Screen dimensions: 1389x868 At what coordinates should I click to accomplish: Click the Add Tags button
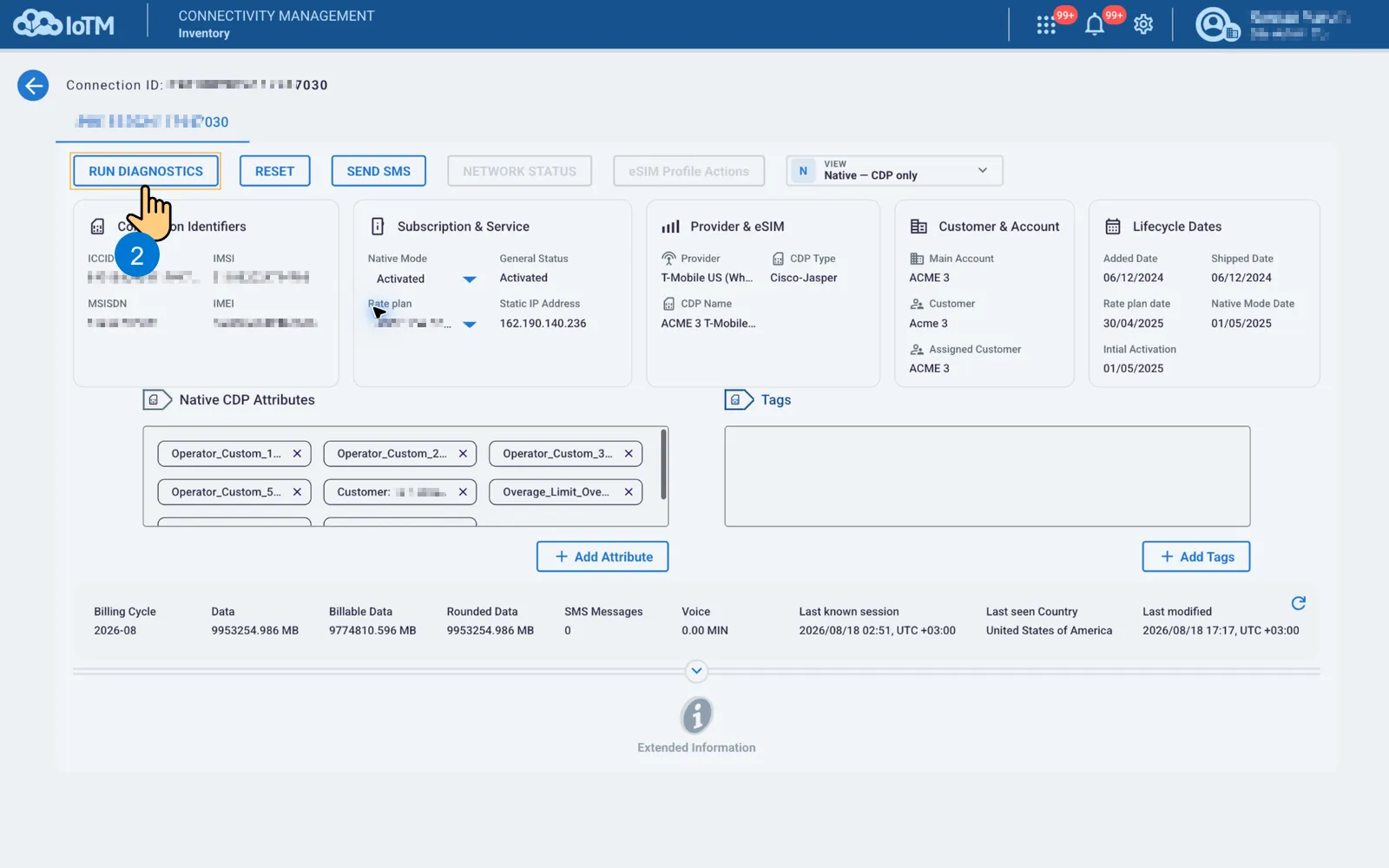pos(1196,557)
